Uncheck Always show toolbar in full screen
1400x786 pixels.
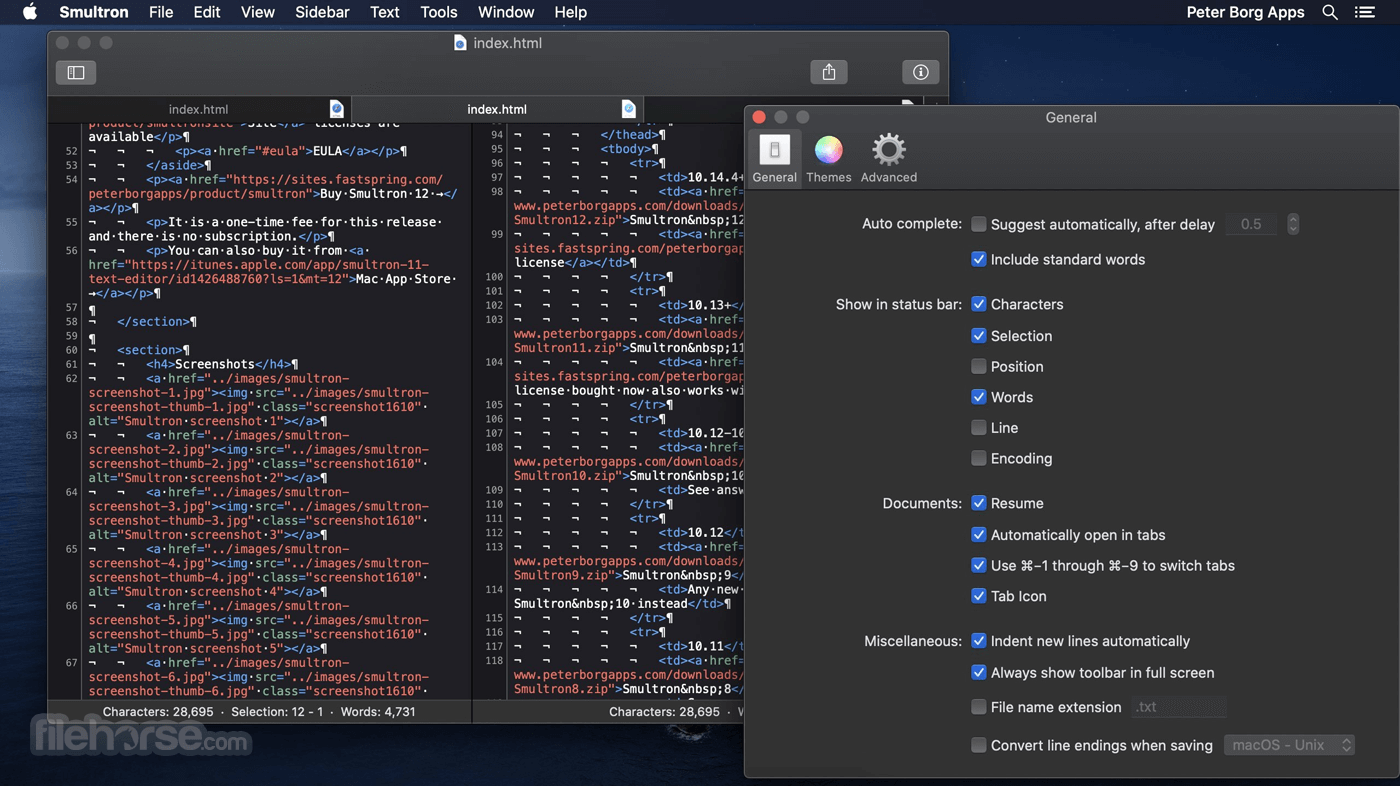[x=979, y=673]
